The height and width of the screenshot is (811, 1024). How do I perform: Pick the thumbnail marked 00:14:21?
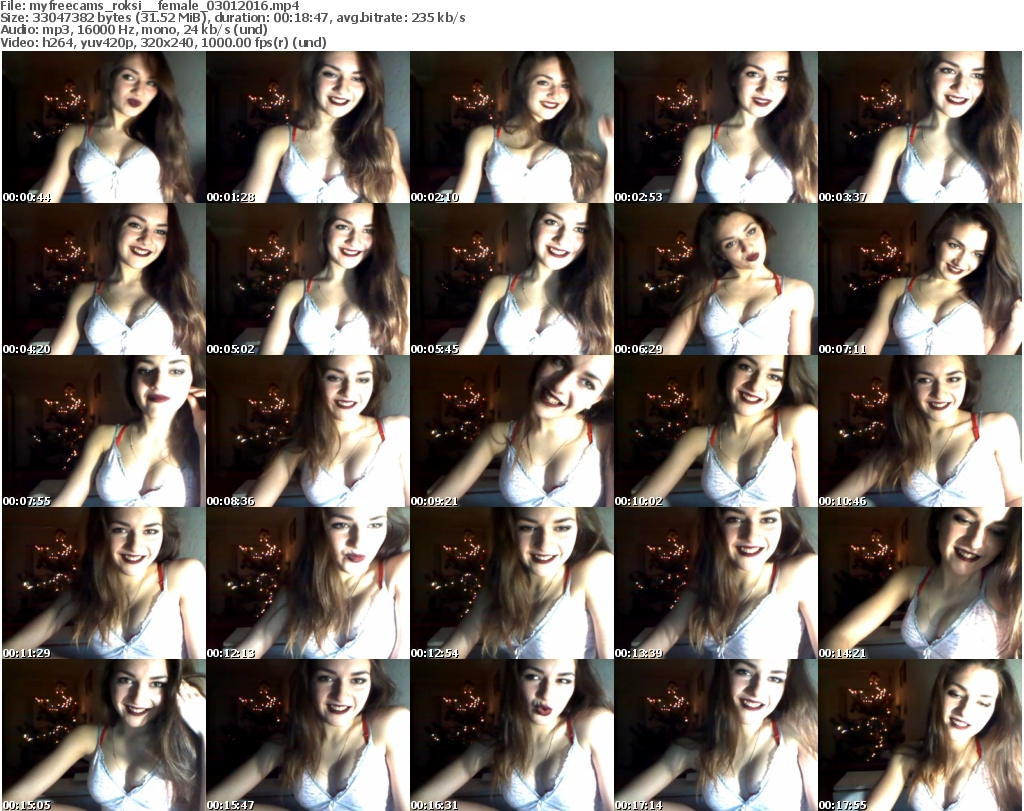click(x=920, y=583)
